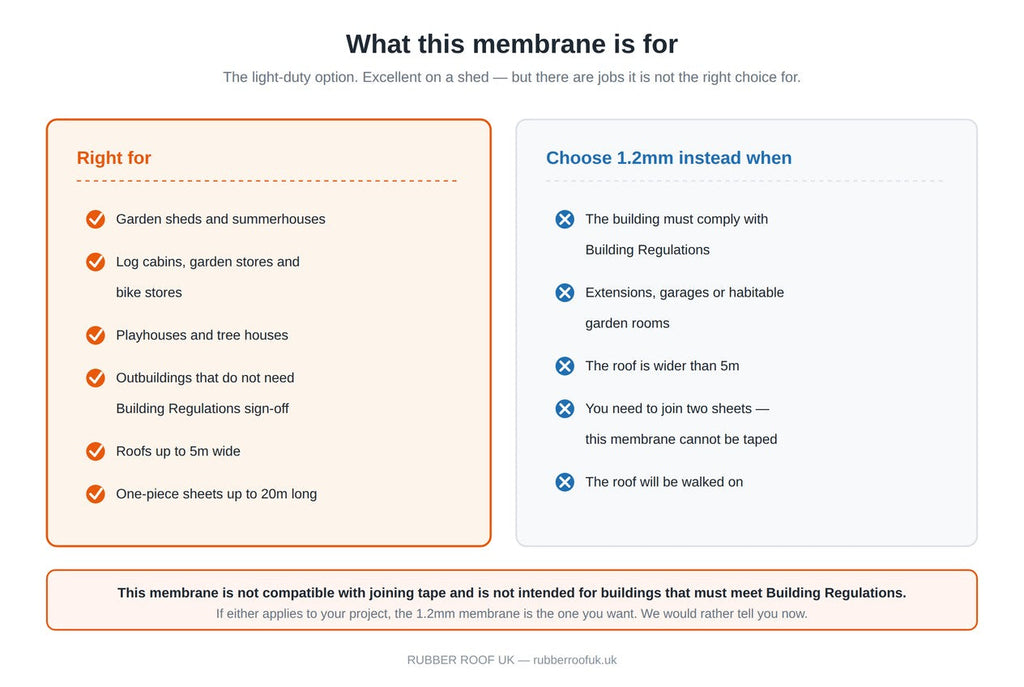Viewport: 1024px width, 687px height.
Task: Click the '1.2mm membrane is the one you want' note
Action: pyautogui.click(x=512, y=614)
